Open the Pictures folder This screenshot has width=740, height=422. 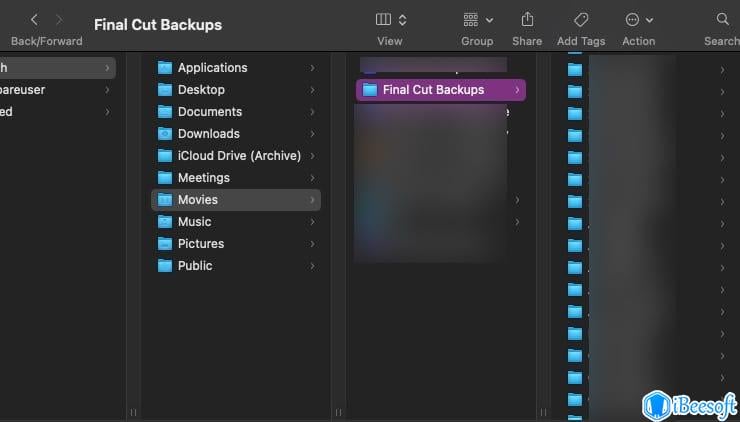tap(200, 244)
